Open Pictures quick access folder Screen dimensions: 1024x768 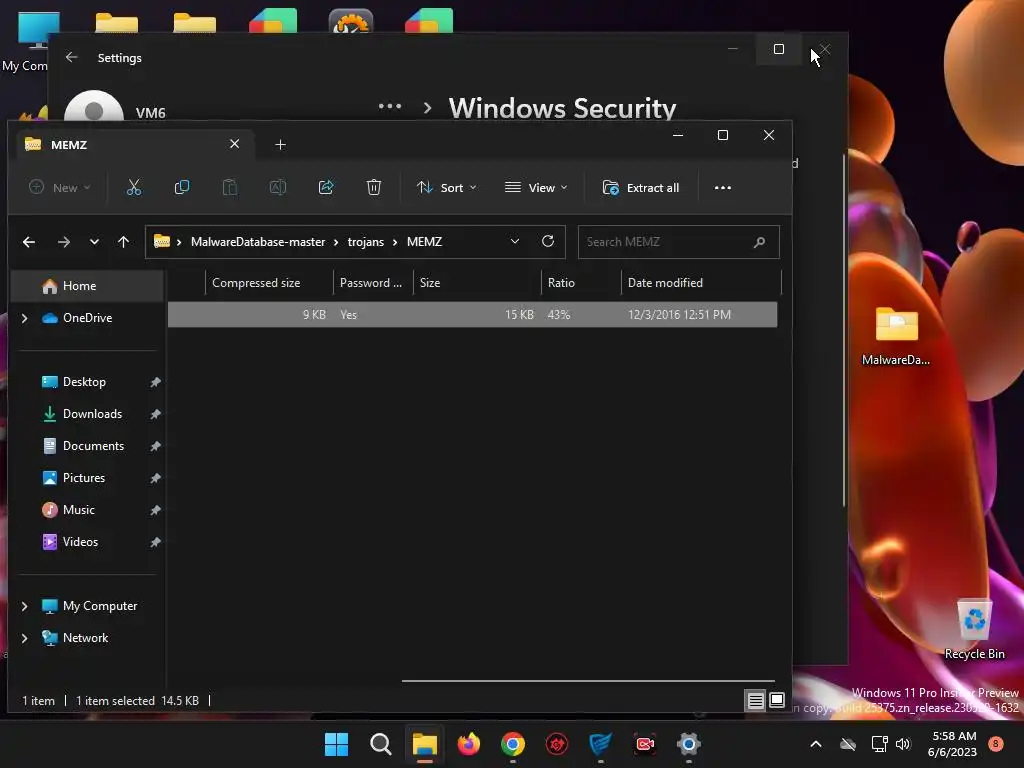(x=84, y=478)
